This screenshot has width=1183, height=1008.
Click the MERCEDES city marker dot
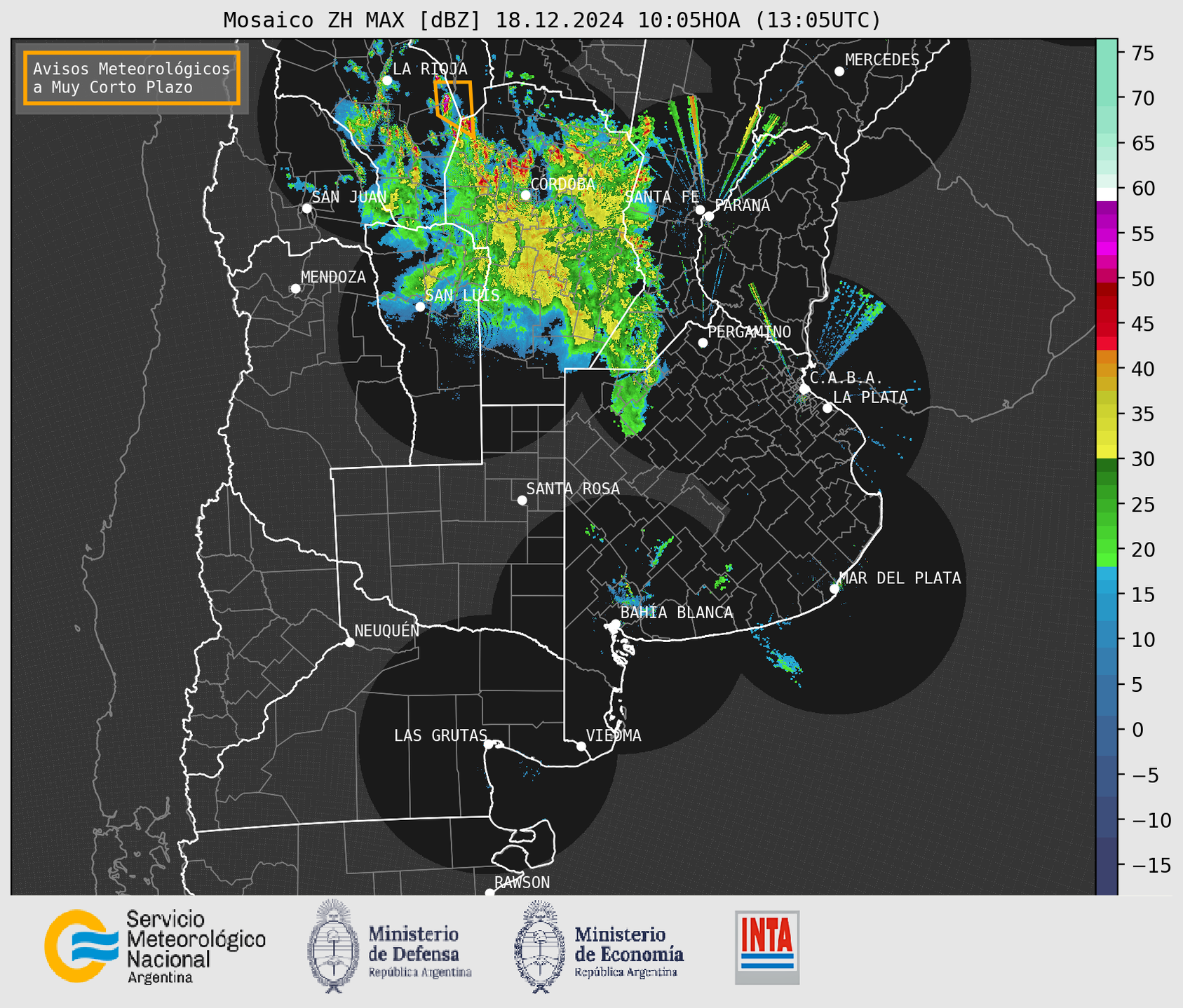point(839,71)
